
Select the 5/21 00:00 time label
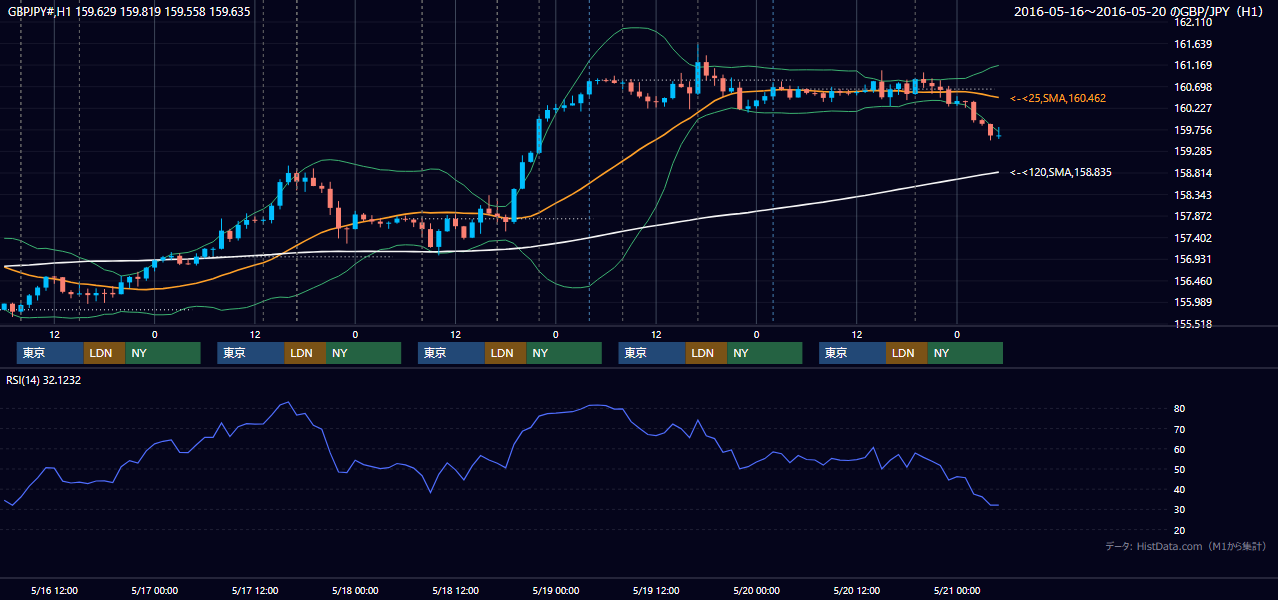957,590
